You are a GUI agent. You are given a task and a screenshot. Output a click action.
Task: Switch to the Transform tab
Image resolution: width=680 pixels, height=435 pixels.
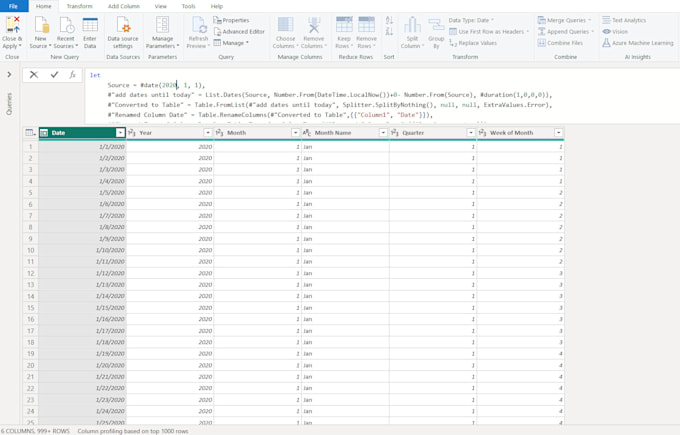[x=79, y=6]
